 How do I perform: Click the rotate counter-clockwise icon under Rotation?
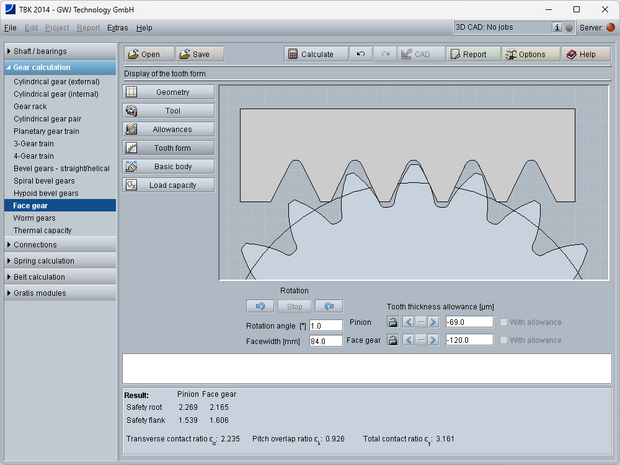tap(262, 306)
